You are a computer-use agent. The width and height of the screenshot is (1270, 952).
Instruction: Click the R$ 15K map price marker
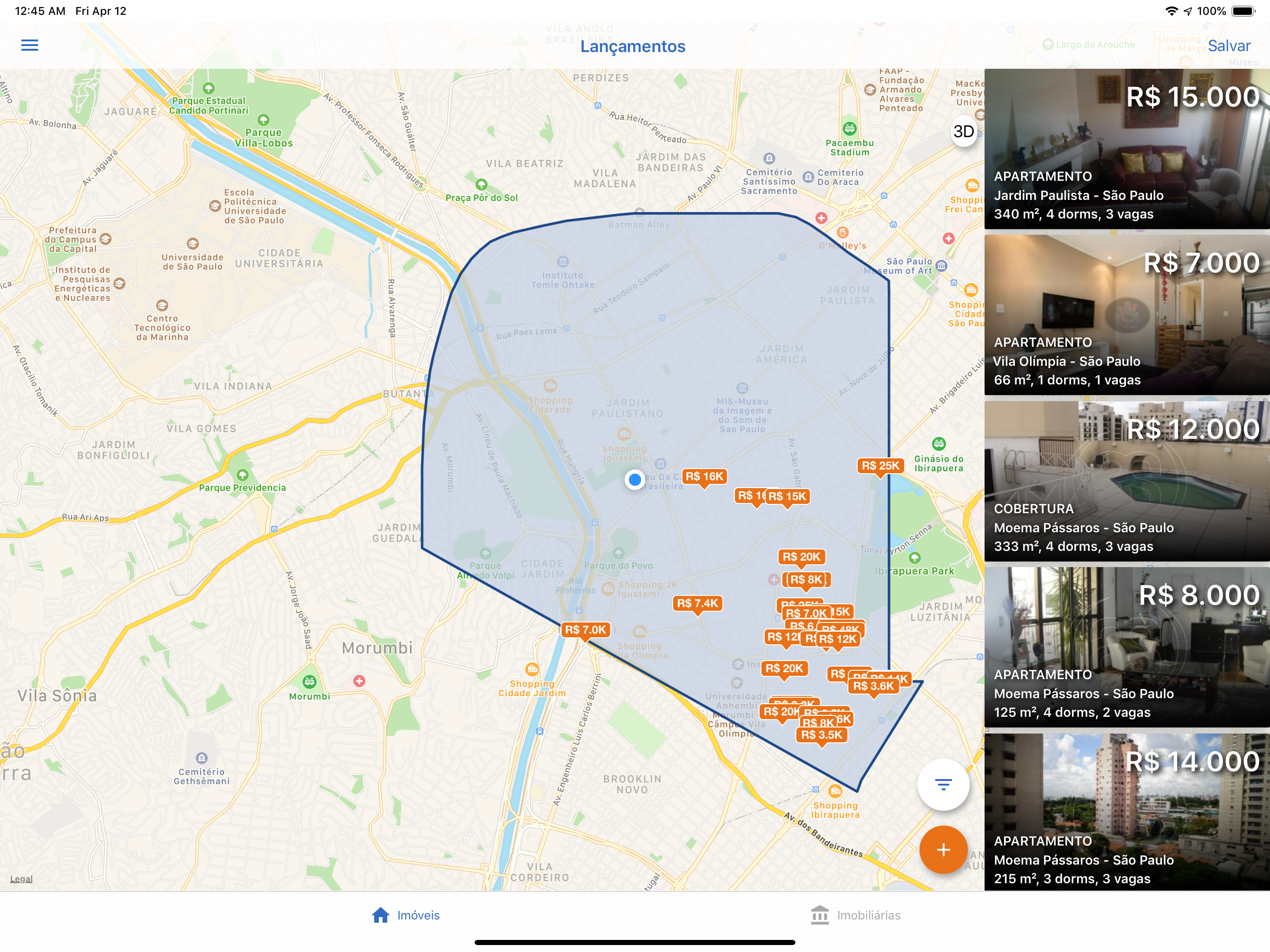pyautogui.click(x=788, y=496)
